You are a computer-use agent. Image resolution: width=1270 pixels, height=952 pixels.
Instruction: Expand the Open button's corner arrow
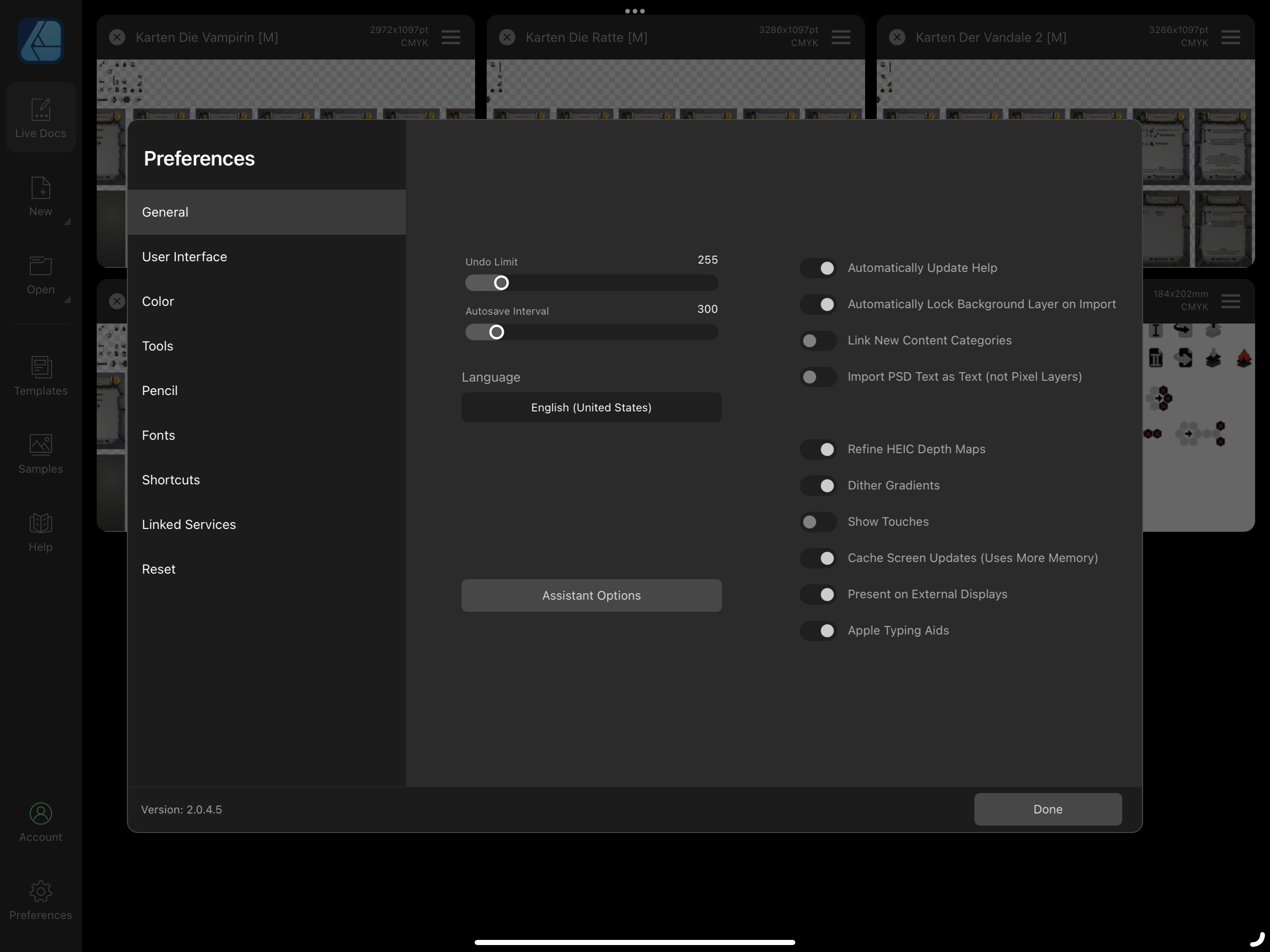point(67,300)
